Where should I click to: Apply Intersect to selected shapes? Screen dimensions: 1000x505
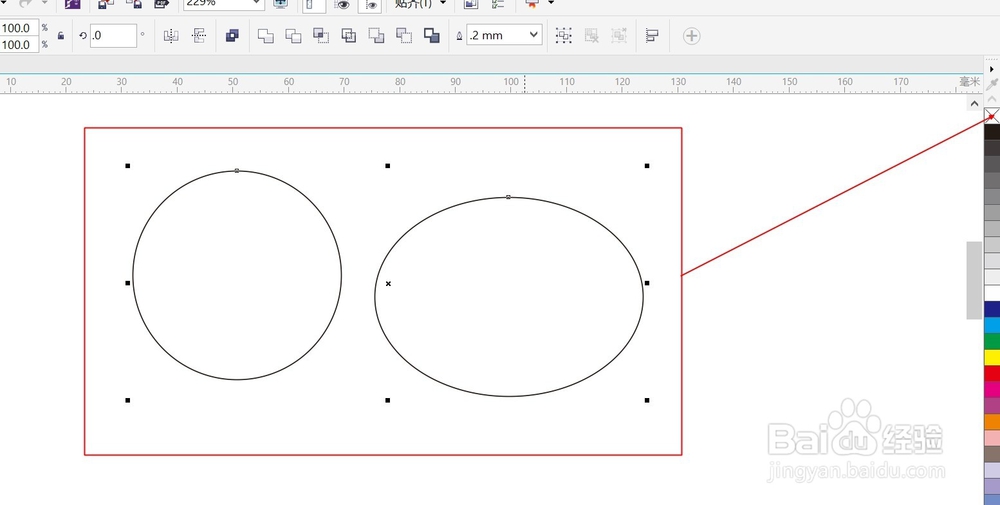click(x=321, y=36)
